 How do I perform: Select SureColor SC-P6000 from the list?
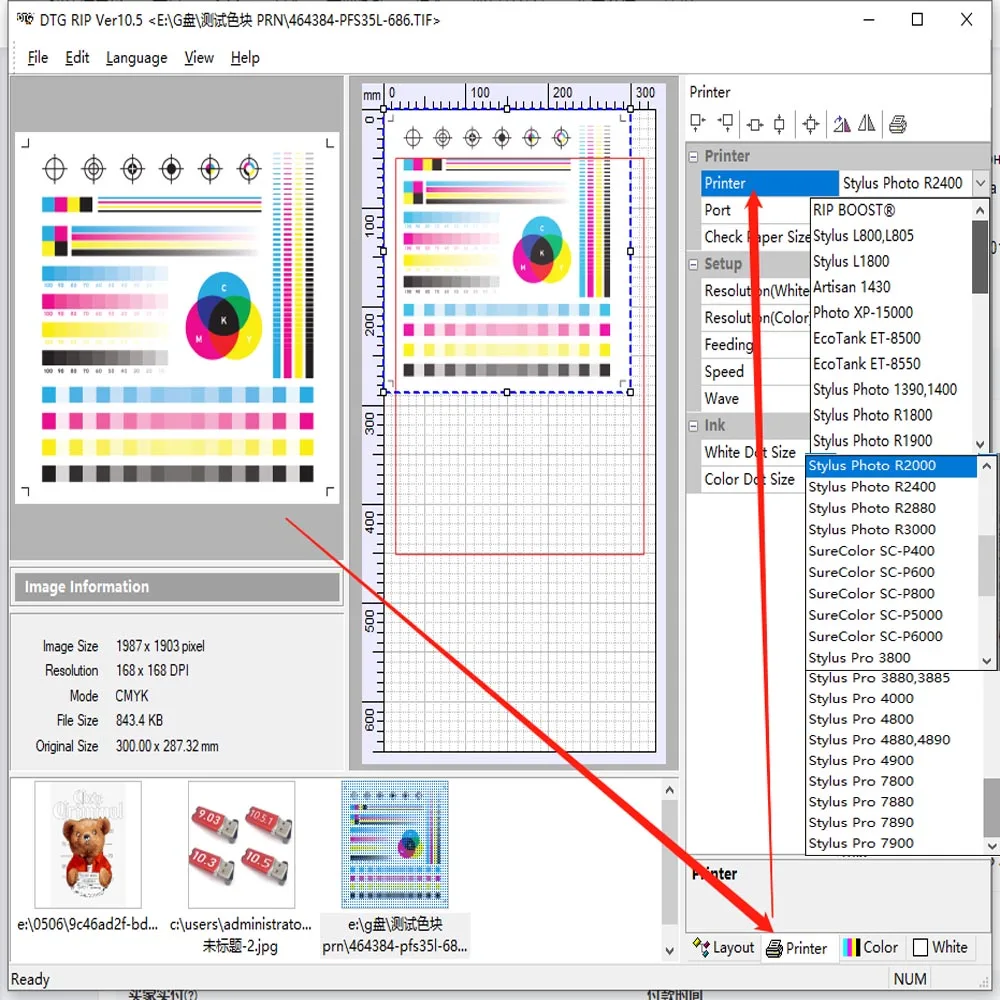pos(892,636)
